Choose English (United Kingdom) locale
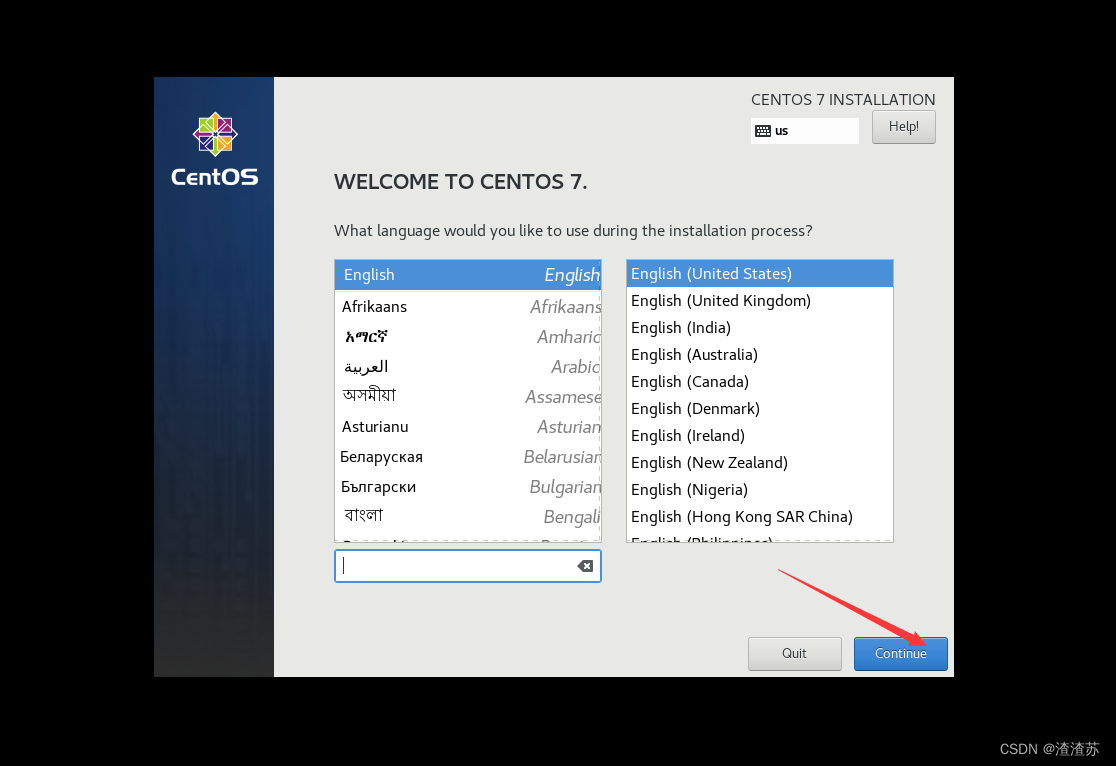 coord(759,300)
